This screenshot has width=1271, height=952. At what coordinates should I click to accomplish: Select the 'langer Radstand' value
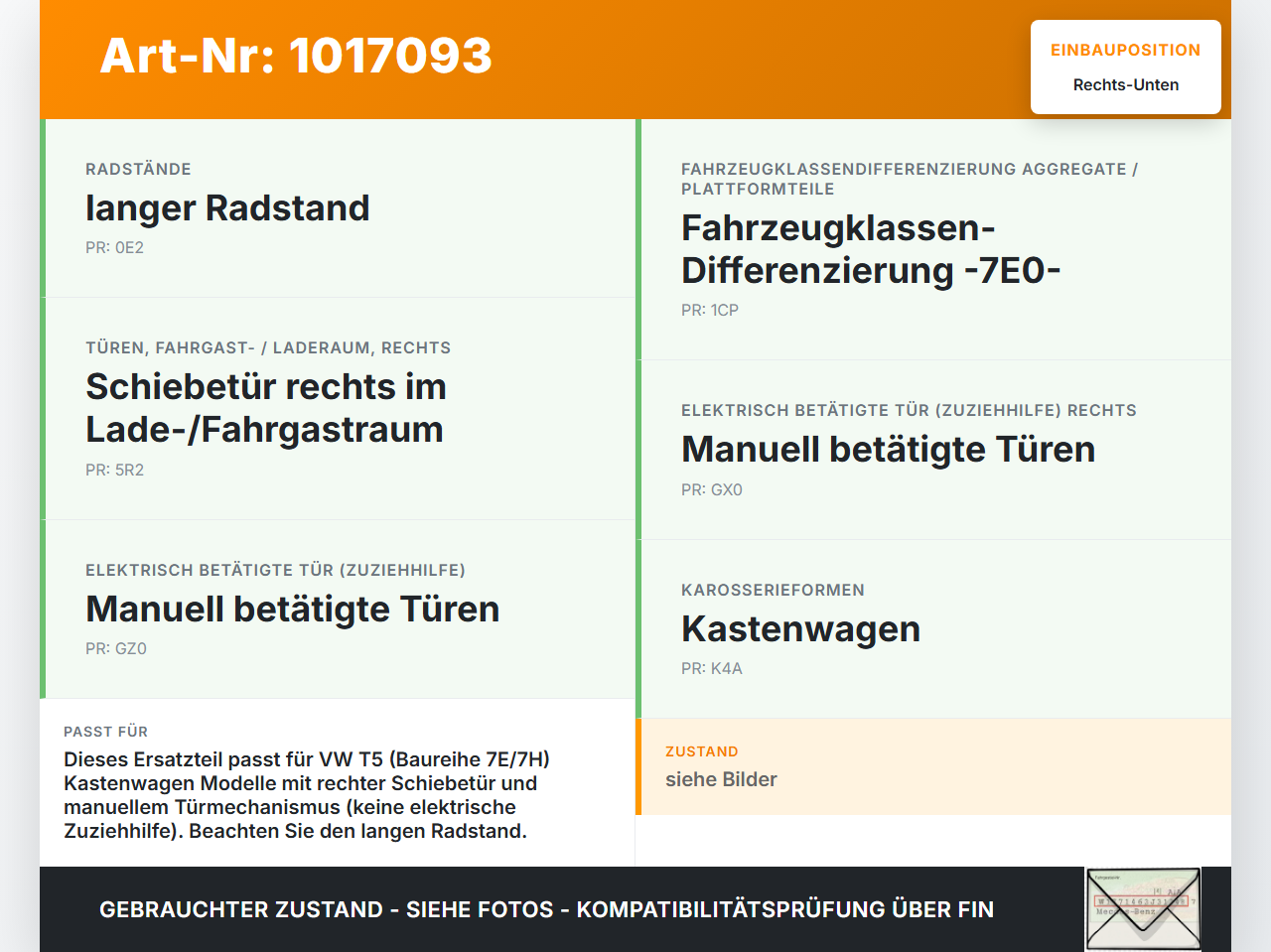click(227, 208)
